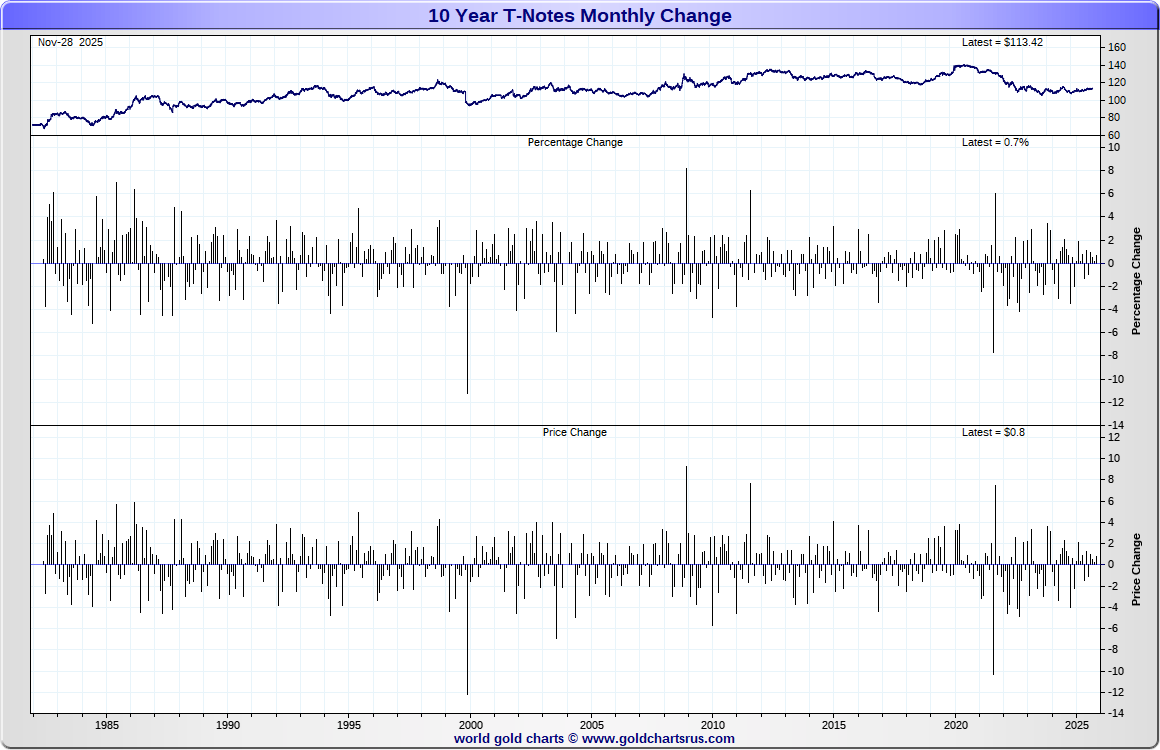Click the deep negative price bar near 2021

click(994, 619)
